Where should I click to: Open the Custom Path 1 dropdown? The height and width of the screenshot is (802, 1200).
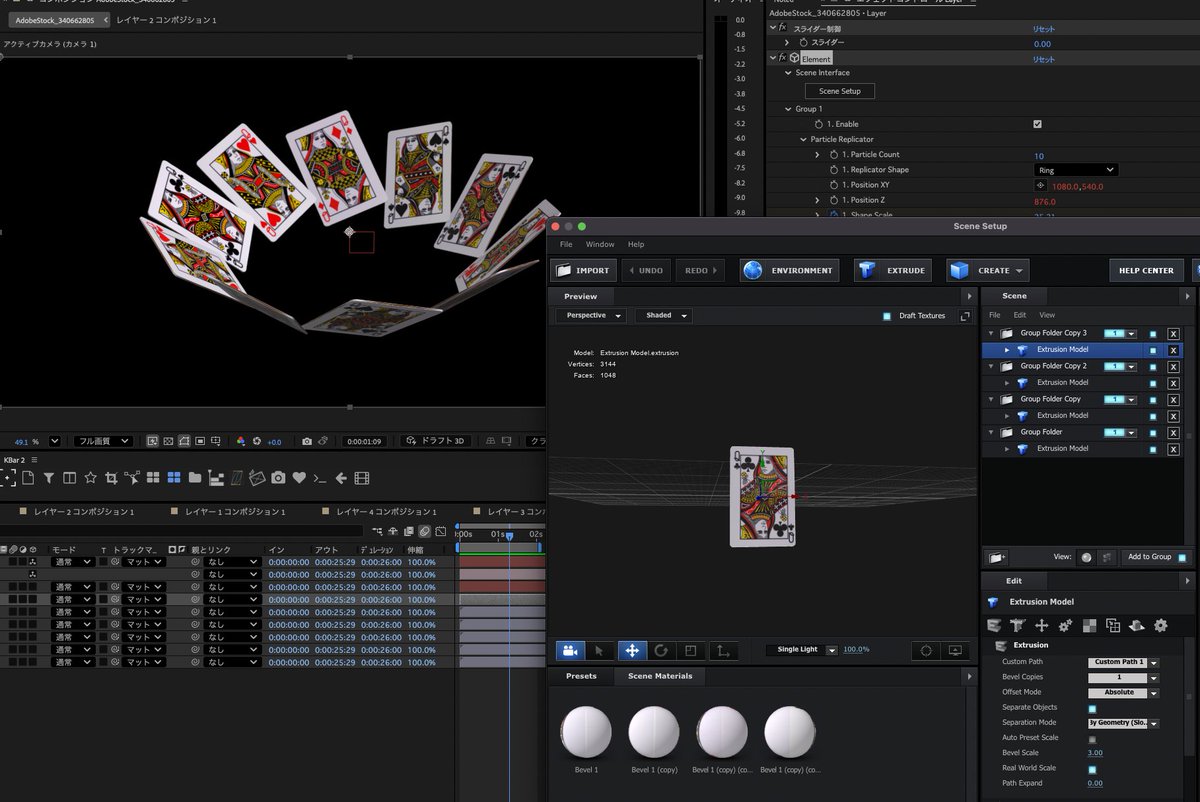pyautogui.click(x=1124, y=662)
